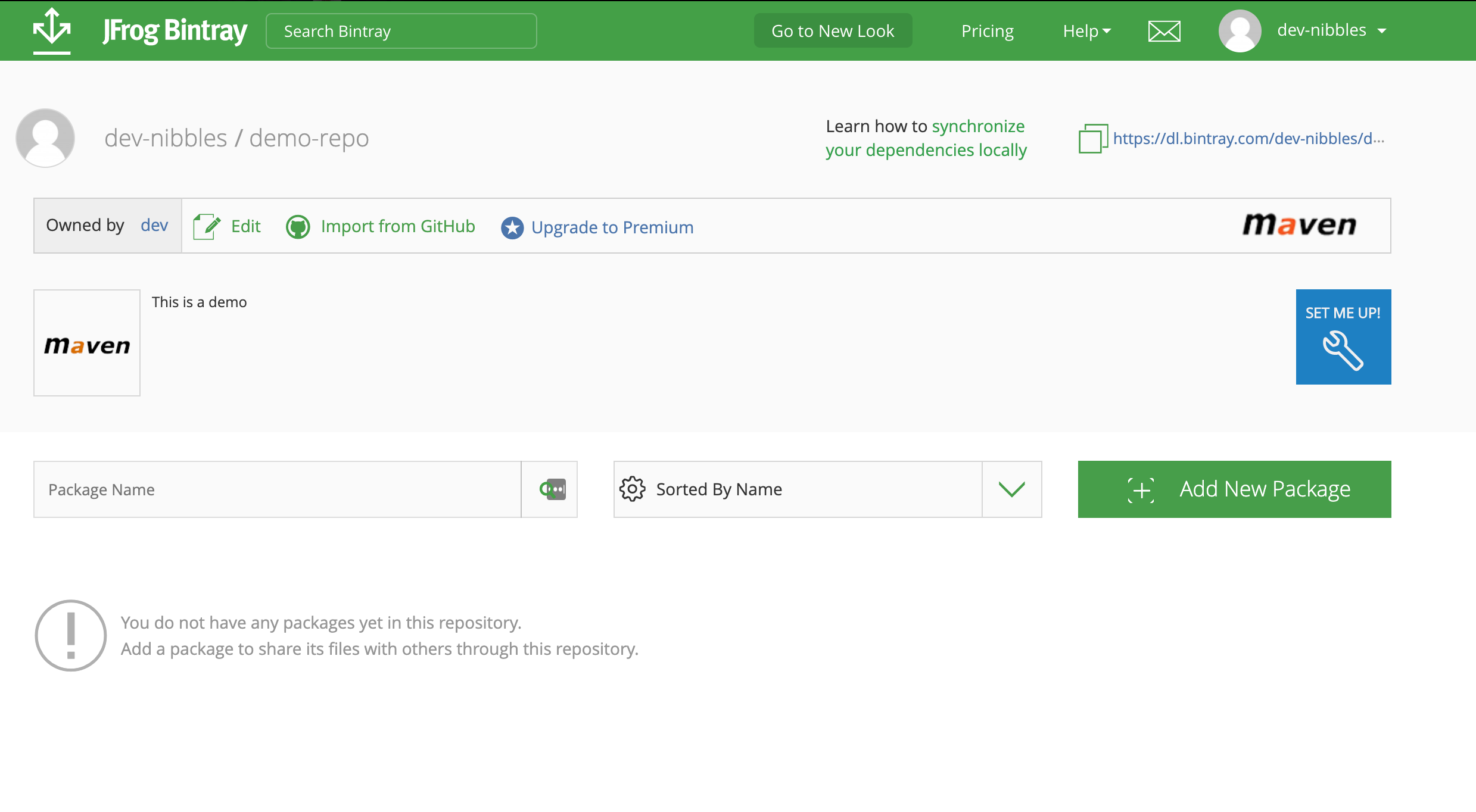Open the mail envelope icon
Screen dimensions: 1476x812
(x=1164, y=31)
